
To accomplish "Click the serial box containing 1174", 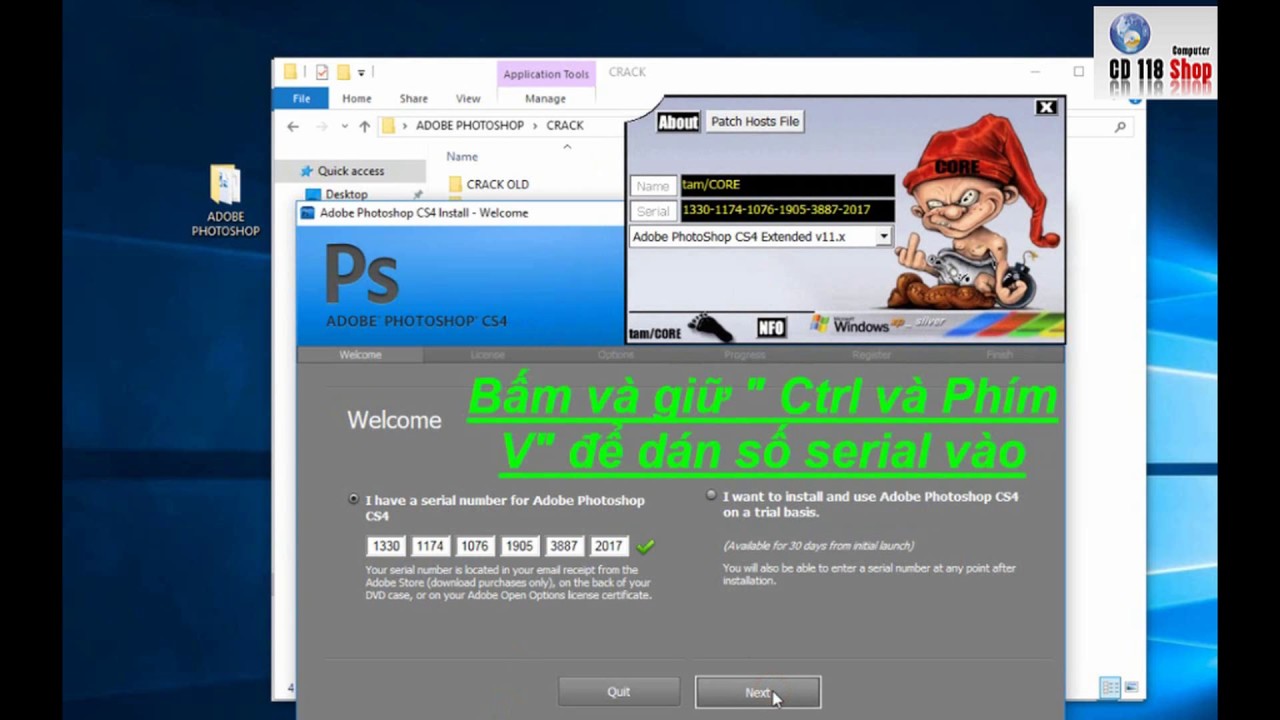I will pos(430,546).
